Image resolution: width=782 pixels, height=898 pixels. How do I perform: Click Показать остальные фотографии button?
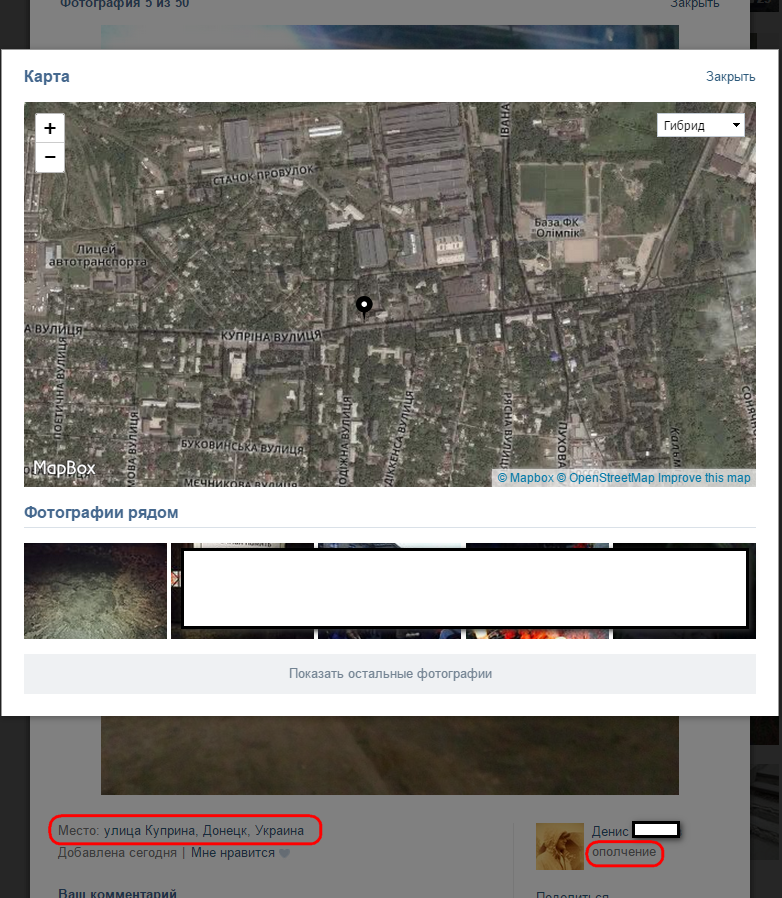(390, 674)
